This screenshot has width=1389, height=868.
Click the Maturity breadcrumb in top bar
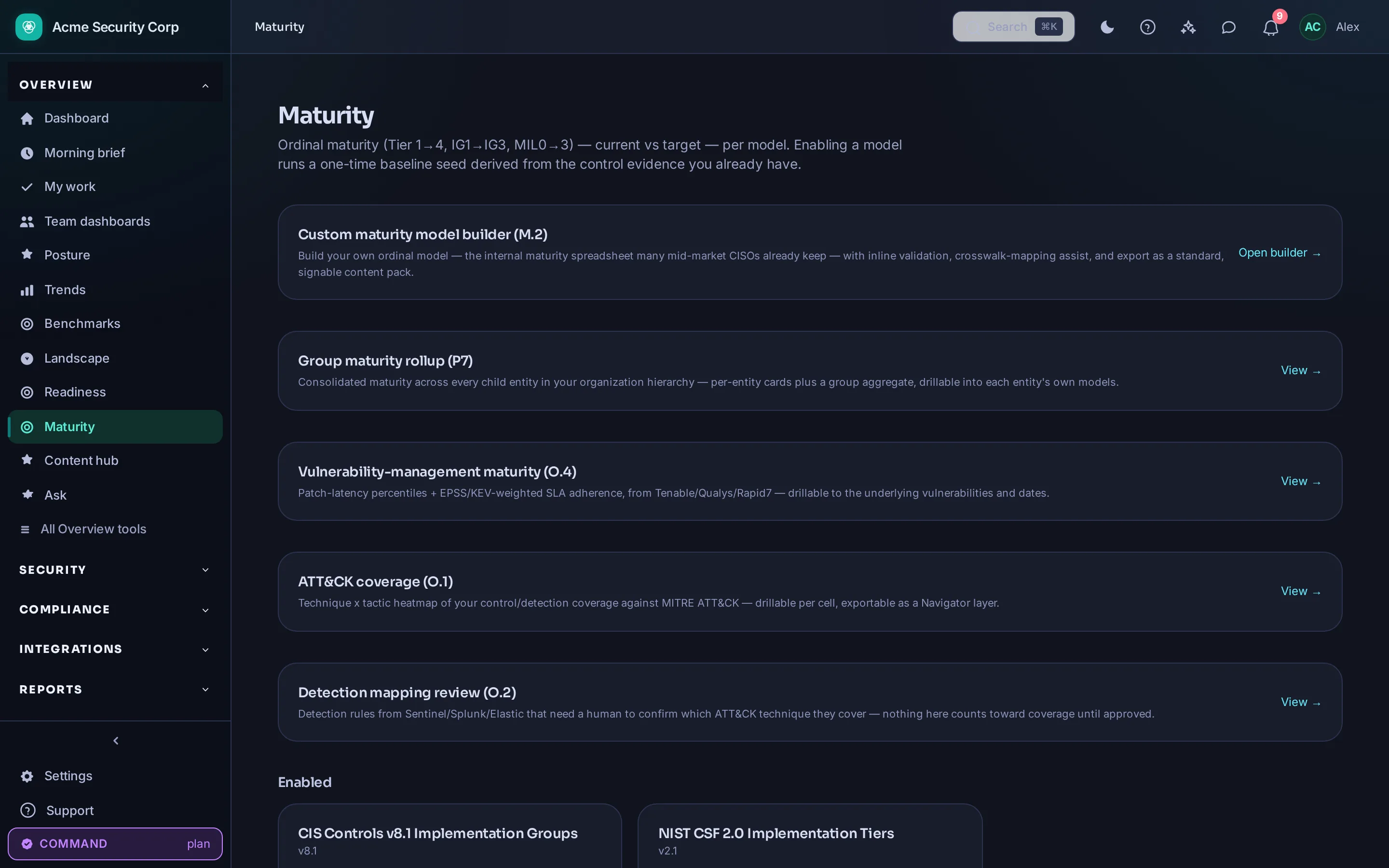[x=280, y=27]
